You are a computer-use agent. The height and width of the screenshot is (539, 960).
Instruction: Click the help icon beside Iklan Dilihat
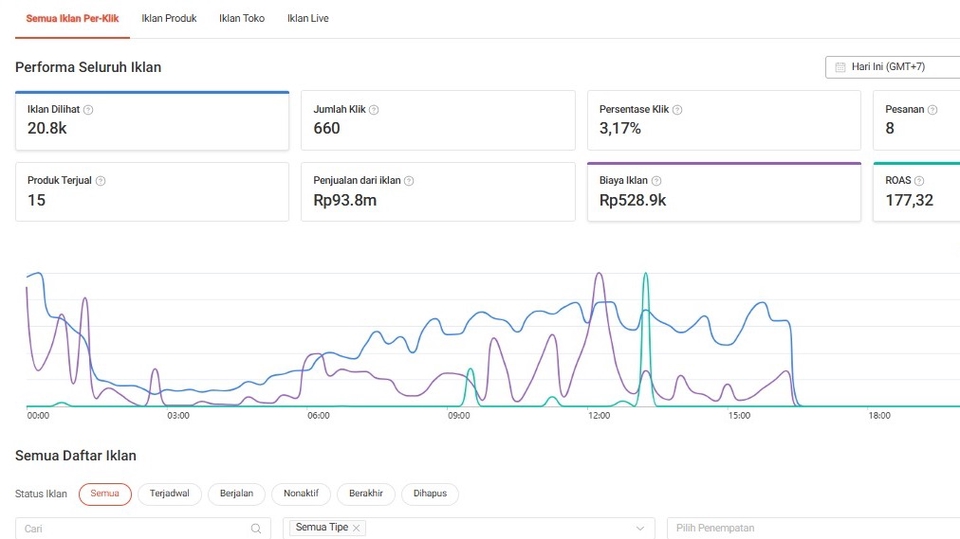pyautogui.click(x=88, y=110)
